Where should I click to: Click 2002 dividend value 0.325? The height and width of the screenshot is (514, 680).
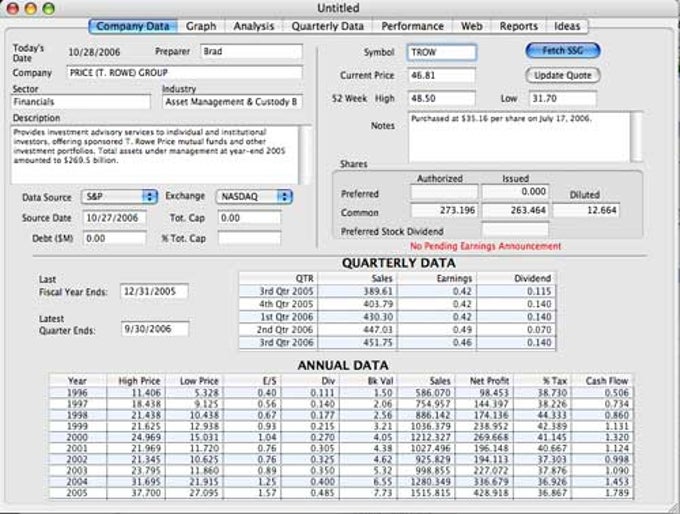[323, 459]
